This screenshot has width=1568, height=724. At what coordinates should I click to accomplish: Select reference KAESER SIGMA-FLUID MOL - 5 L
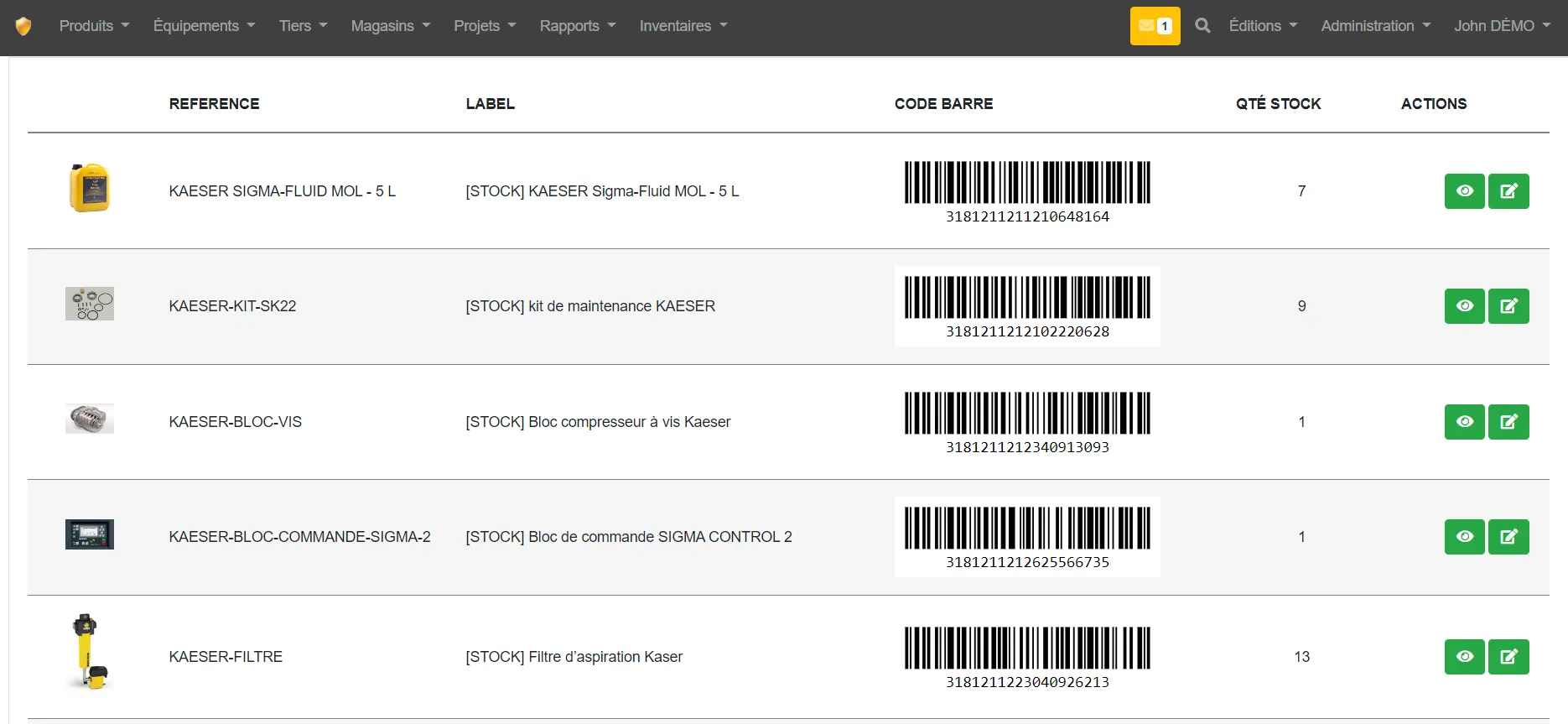pyautogui.click(x=282, y=191)
